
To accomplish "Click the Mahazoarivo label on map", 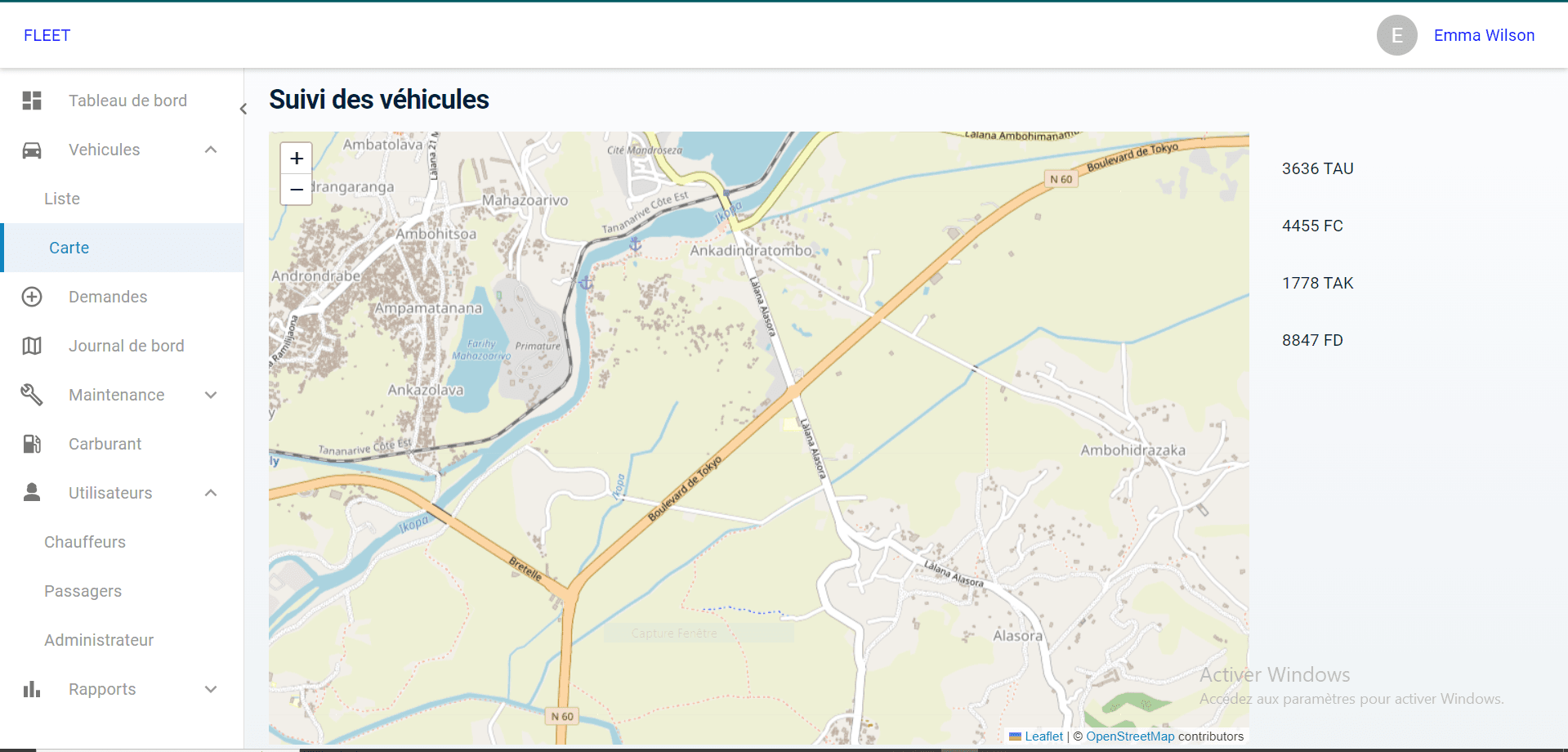I will [x=525, y=200].
